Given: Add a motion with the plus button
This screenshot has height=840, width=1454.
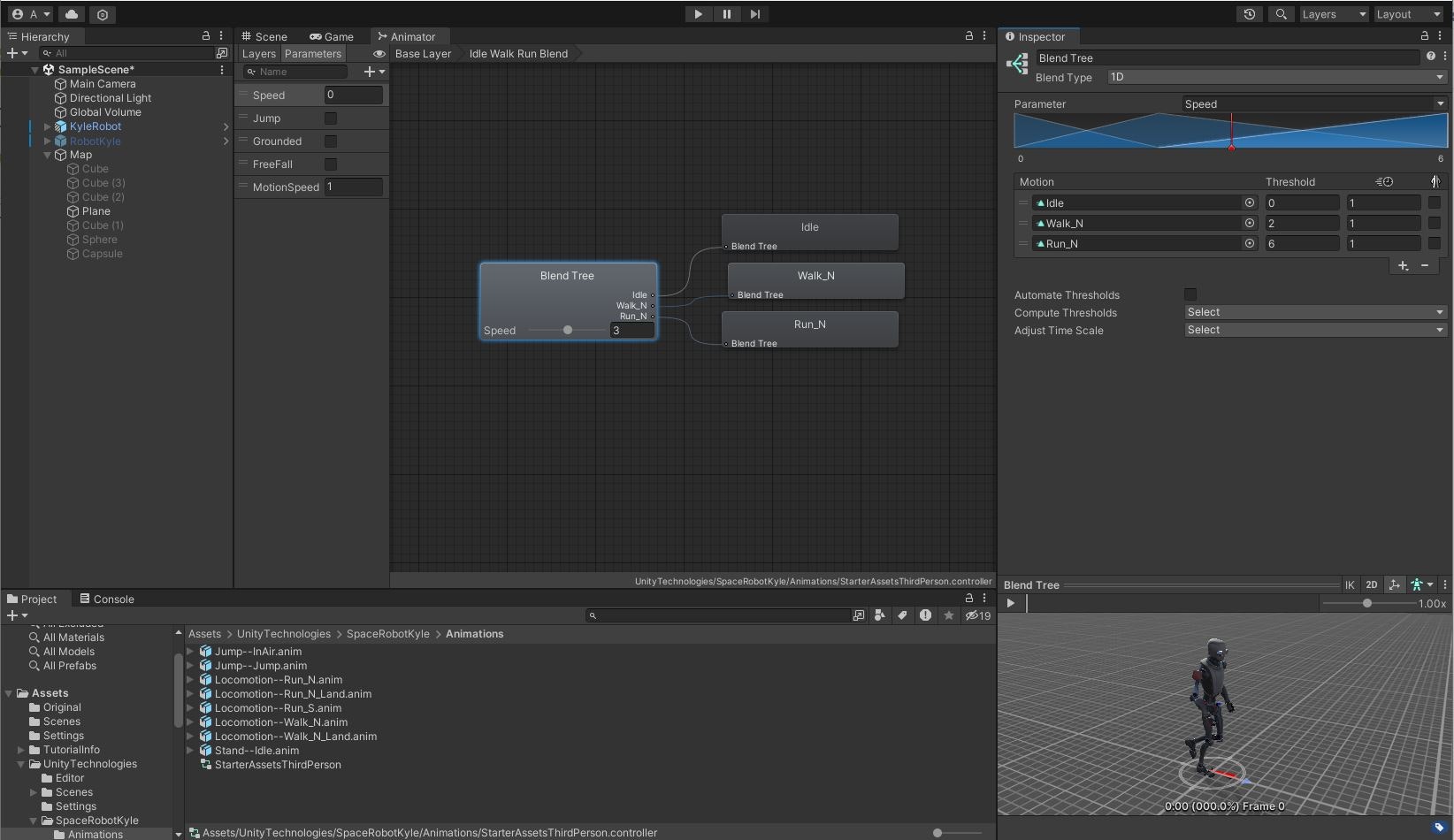Looking at the screenshot, I should tap(1403, 265).
